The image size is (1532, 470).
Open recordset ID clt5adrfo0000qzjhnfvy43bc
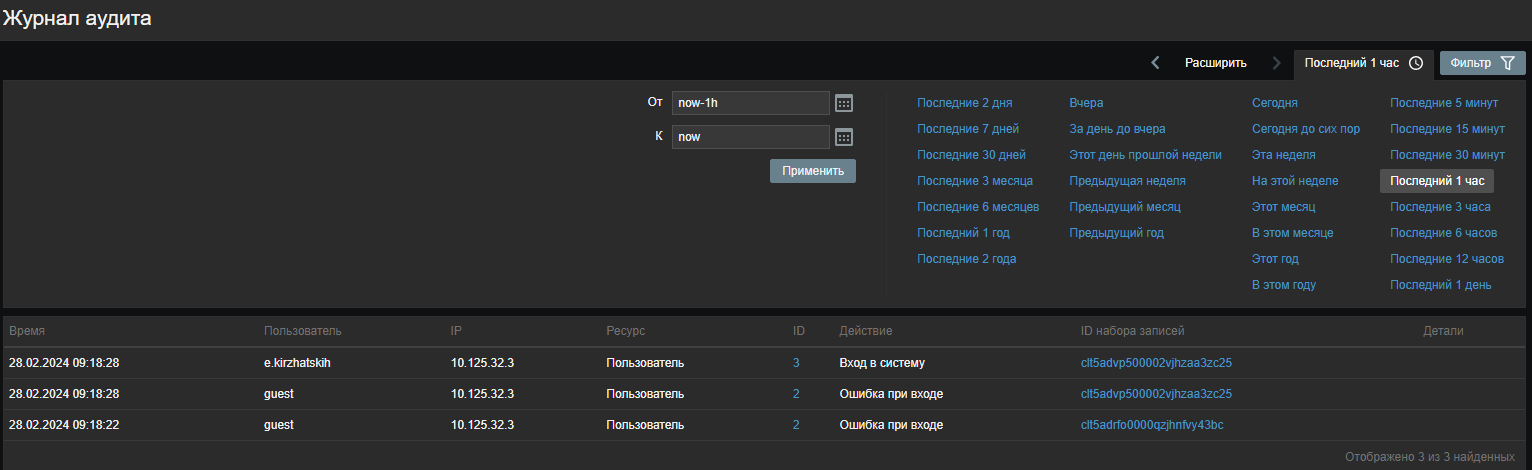[x=1152, y=425]
